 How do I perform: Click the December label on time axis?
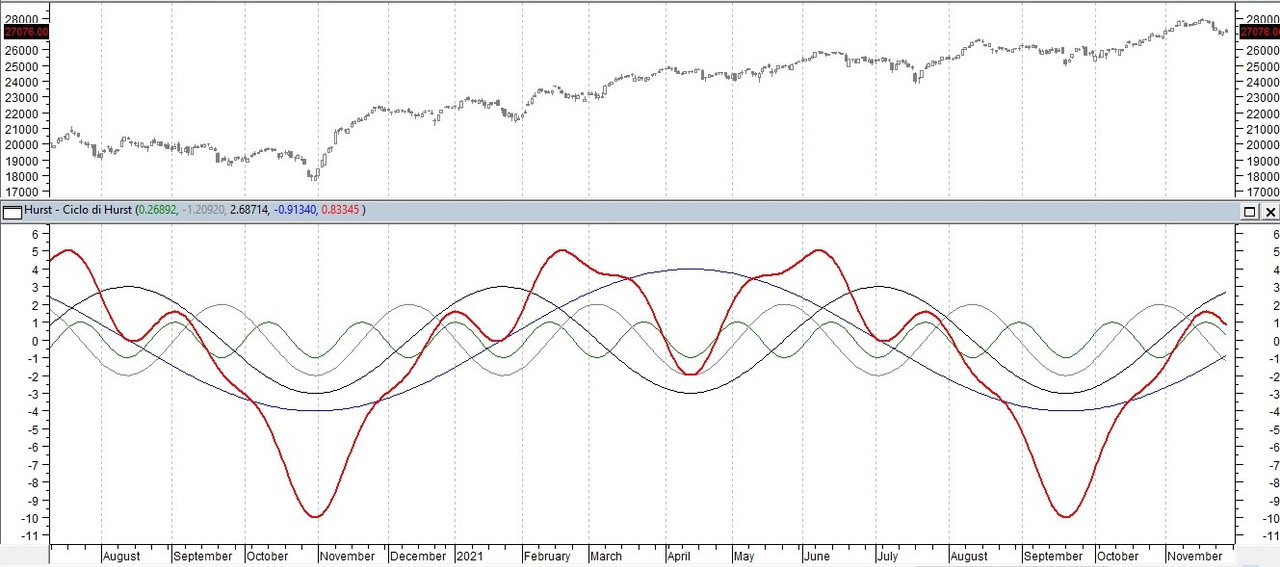coord(419,556)
